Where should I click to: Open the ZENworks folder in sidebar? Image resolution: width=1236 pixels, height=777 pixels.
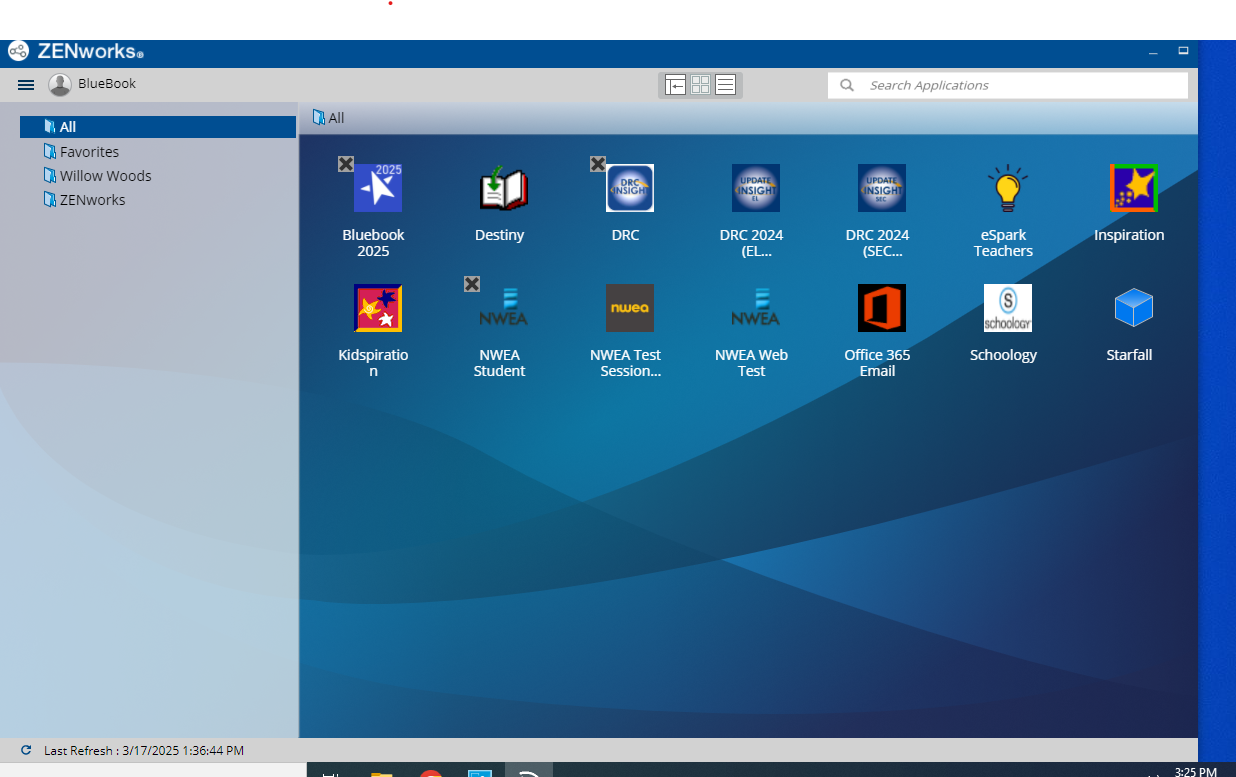(x=92, y=200)
